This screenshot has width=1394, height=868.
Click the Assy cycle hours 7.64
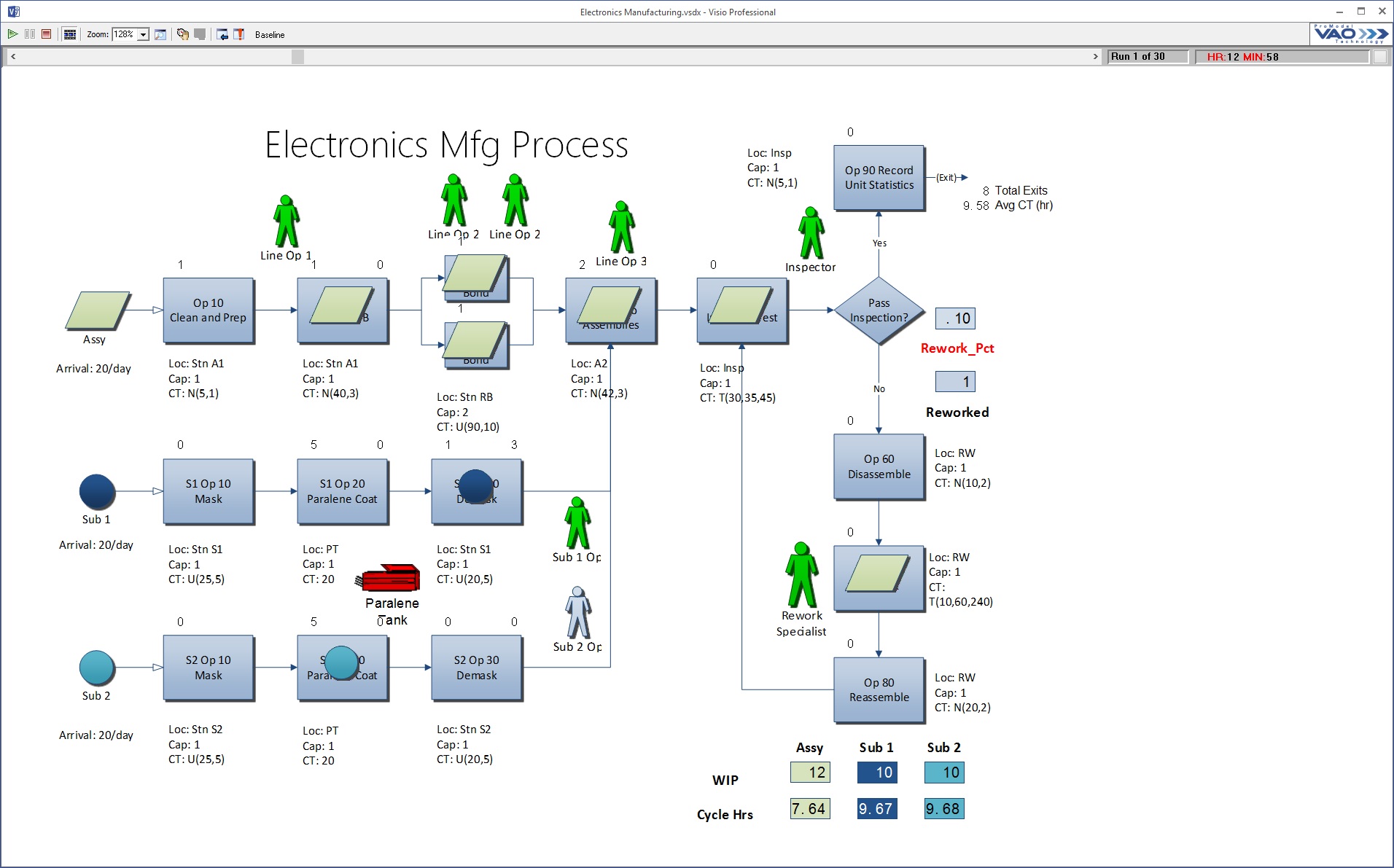click(x=810, y=809)
